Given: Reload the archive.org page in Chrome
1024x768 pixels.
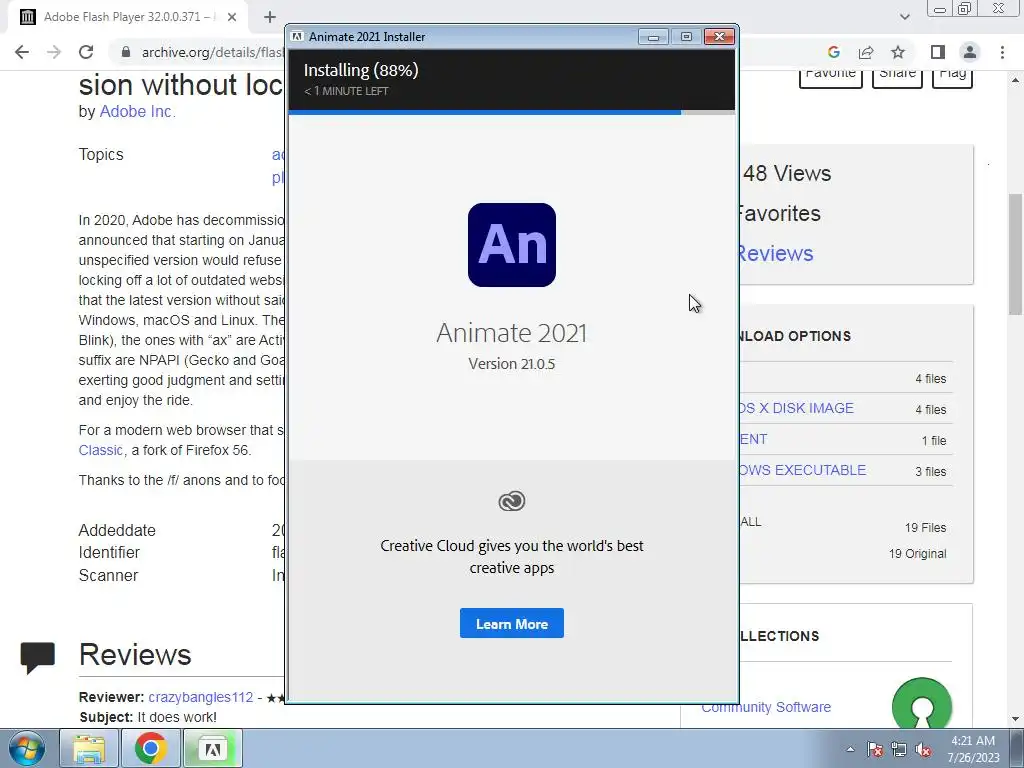Looking at the screenshot, I should click(86, 52).
